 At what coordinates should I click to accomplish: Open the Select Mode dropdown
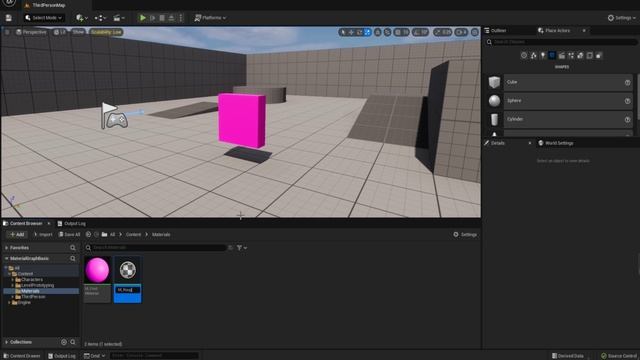(44, 18)
